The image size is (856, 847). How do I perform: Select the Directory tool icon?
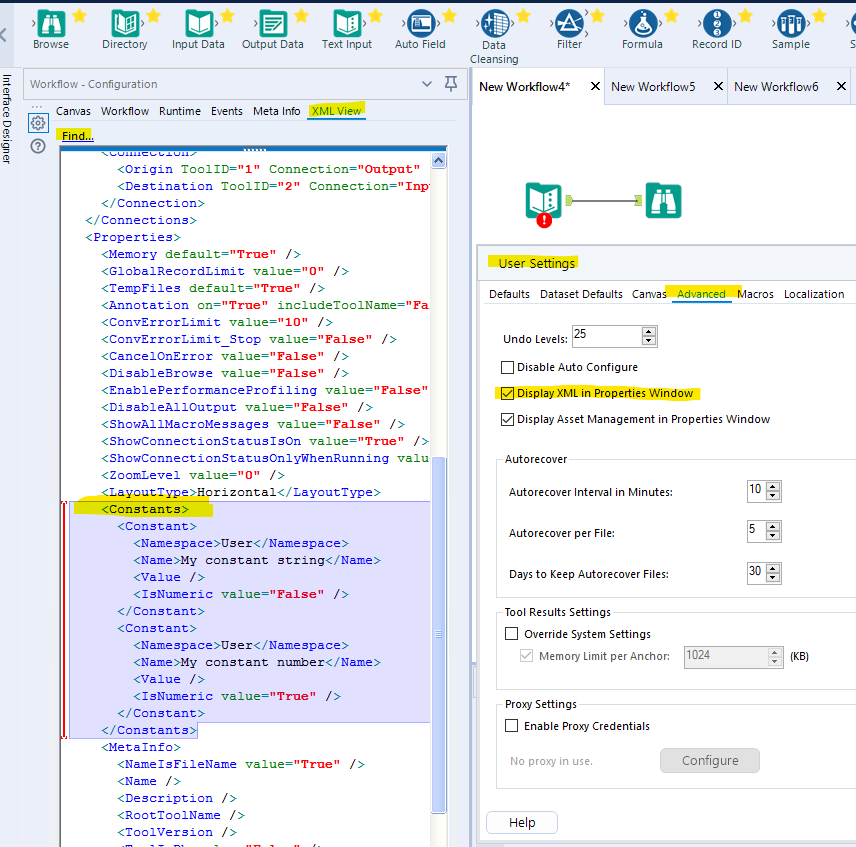point(125,24)
